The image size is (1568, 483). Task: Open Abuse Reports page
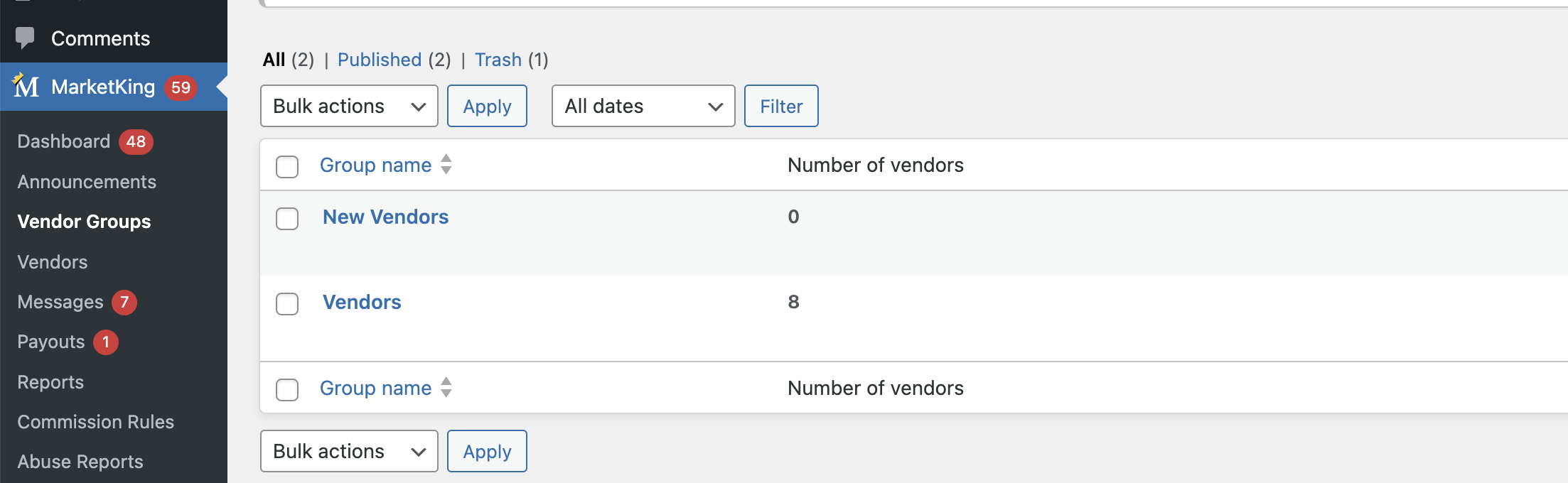[80, 462]
